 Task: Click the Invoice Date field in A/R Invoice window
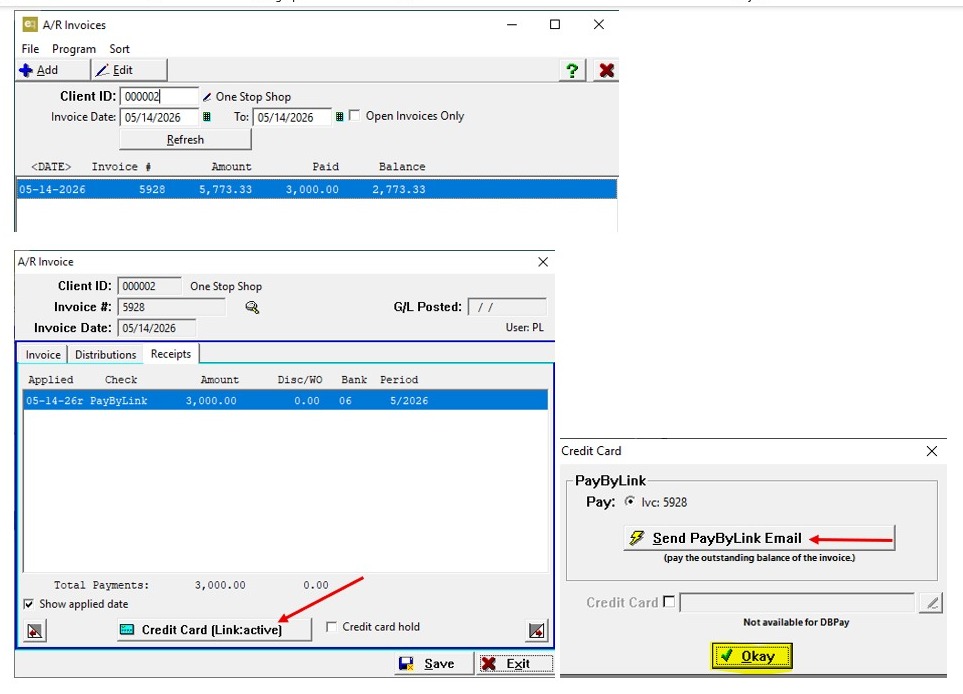point(157,328)
